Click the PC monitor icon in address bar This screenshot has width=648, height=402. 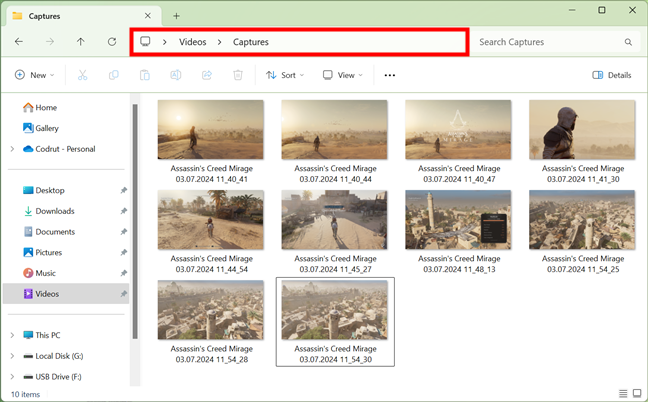(145, 41)
